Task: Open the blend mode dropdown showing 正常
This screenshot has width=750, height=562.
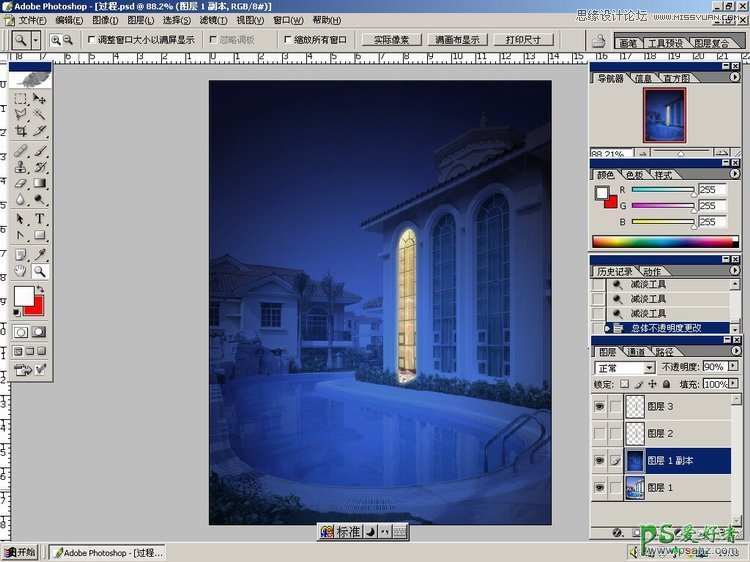Action: [x=649, y=368]
